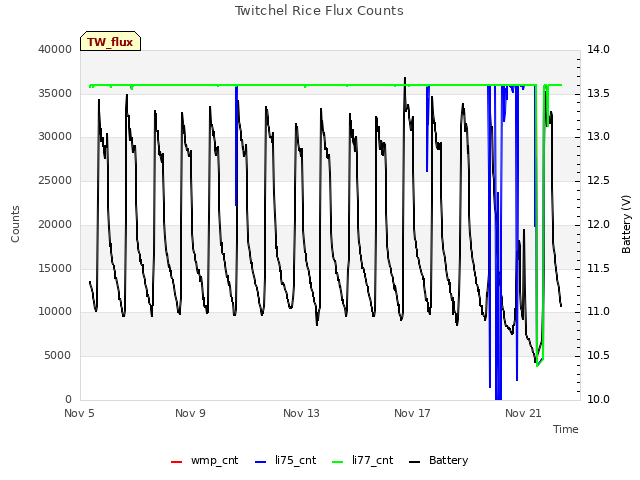Click the 10.5 battery axis label
The height and width of the screenshot is (480, 640).
pos(598,356)
